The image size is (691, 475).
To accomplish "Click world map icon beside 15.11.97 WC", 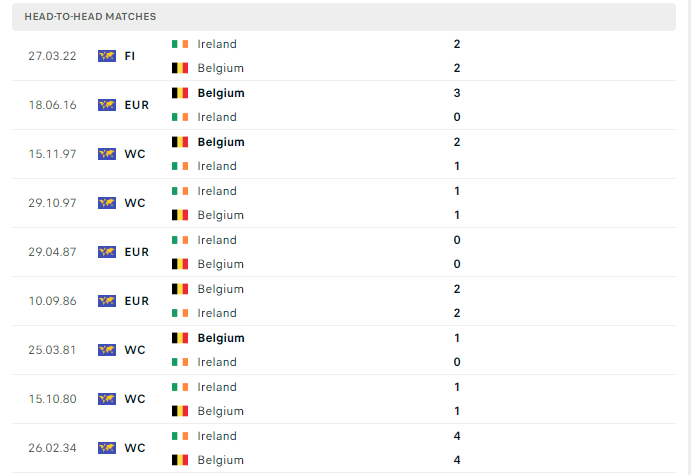I will [107, 154].
